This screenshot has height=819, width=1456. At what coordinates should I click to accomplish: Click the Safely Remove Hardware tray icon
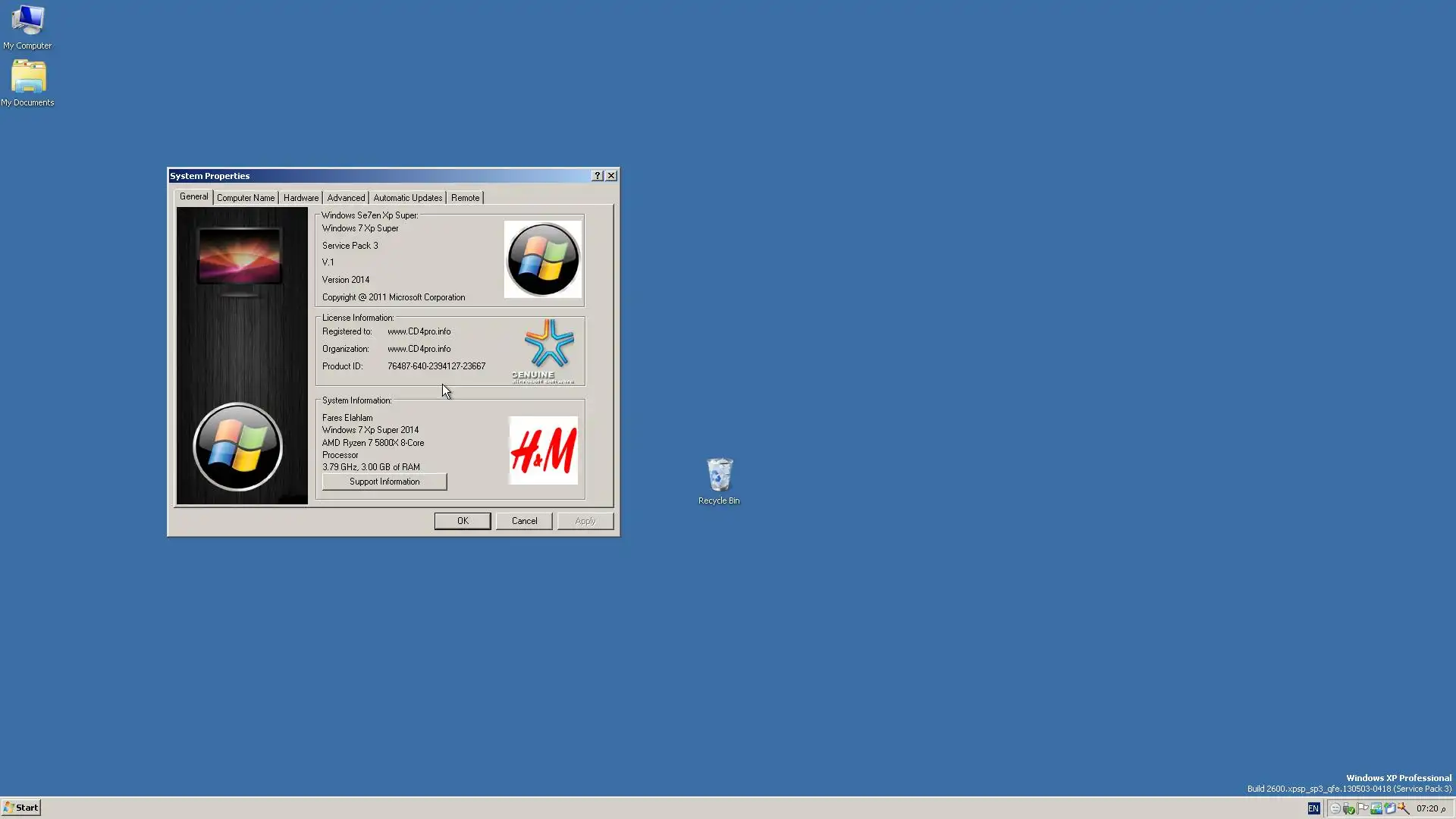[1348, 808]
